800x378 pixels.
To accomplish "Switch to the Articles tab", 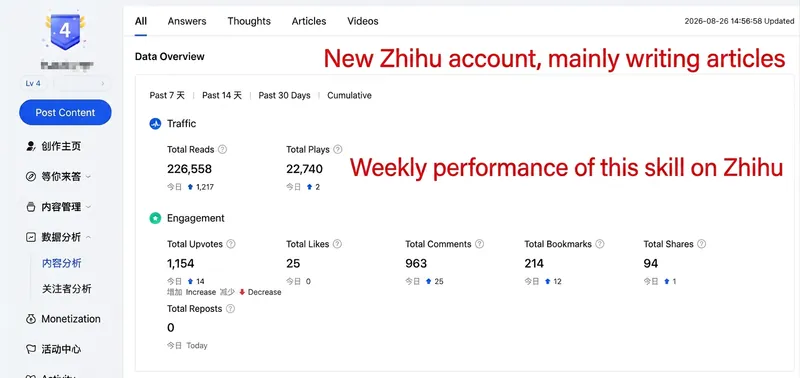I will tap(309, 21).
